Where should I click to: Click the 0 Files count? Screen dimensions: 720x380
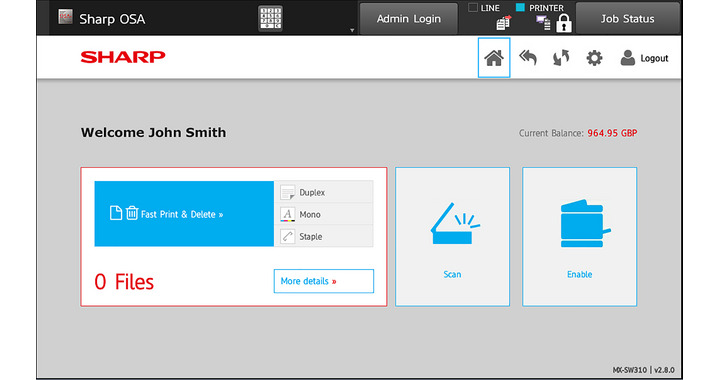click(124, 282)
